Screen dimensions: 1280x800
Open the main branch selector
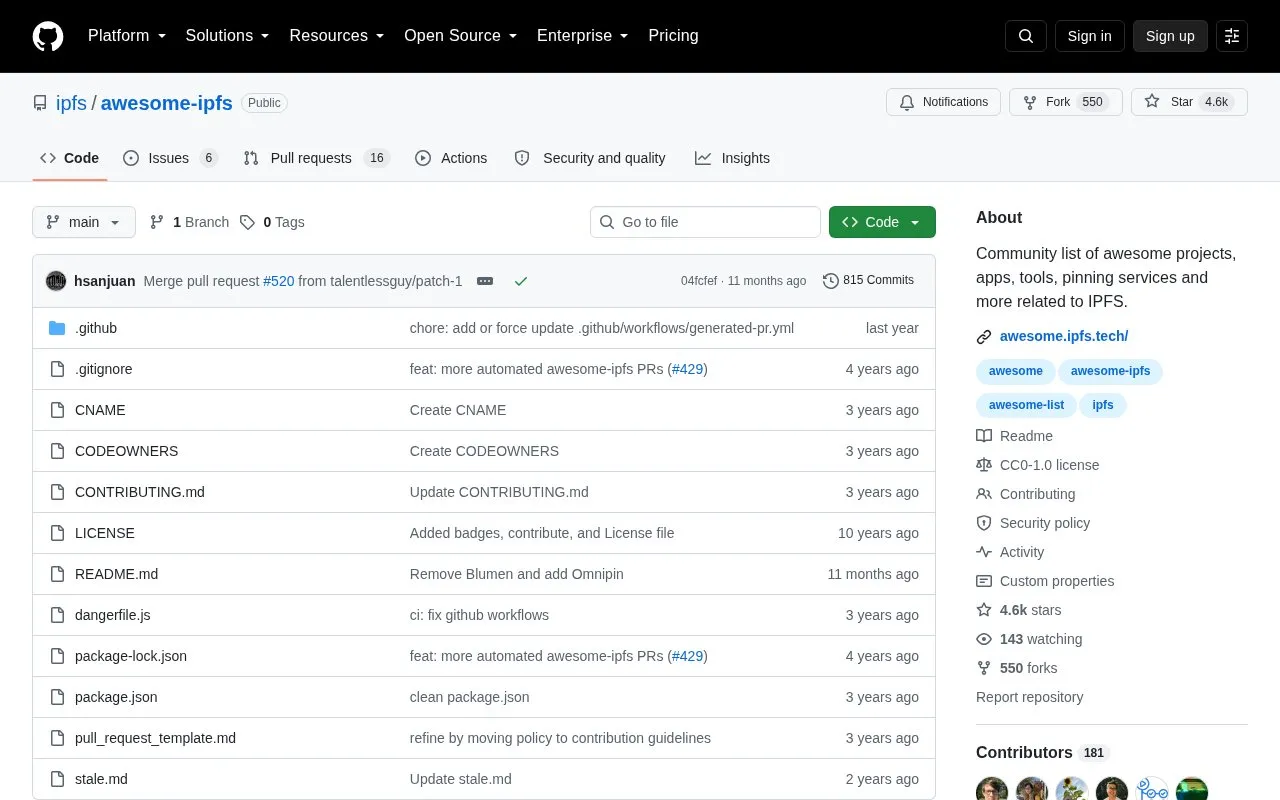click(x=84, y=222)
